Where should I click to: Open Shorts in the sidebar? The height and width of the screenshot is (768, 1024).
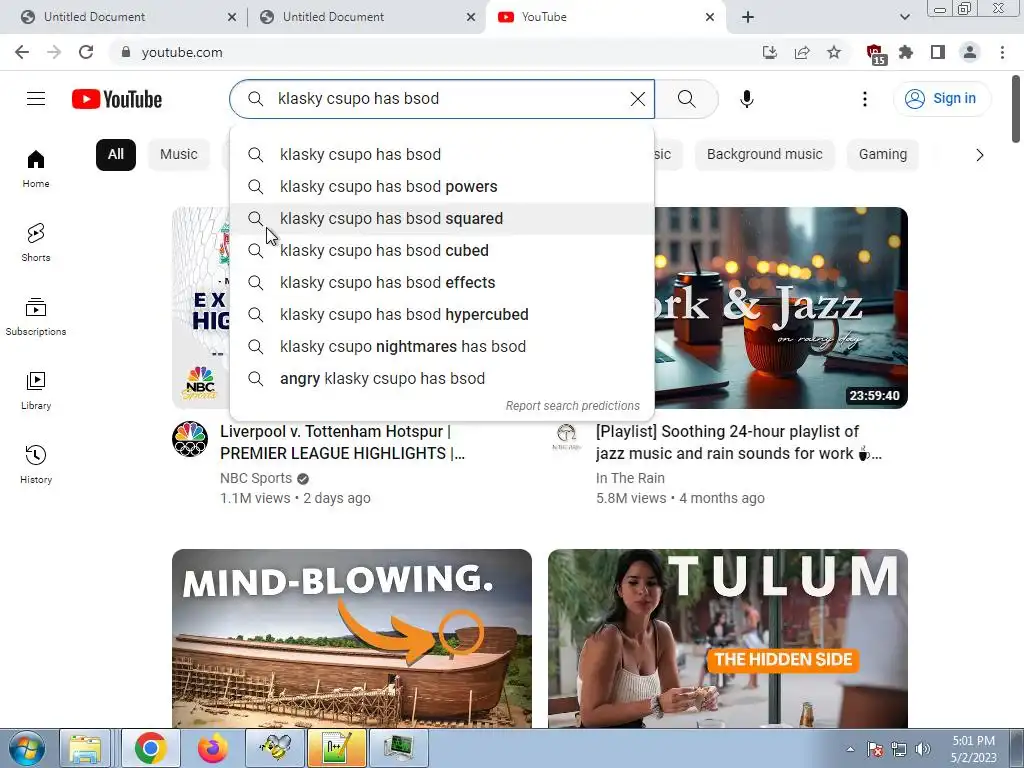36,243
